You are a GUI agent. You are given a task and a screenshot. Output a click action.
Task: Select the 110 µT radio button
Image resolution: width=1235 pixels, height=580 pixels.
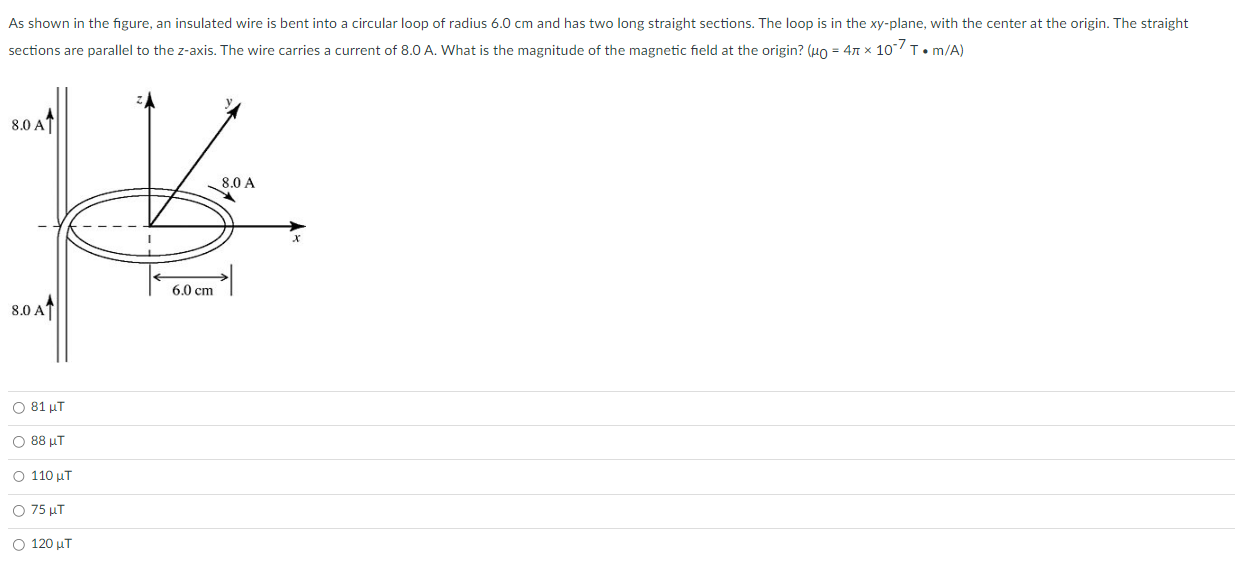pos(18,476)
